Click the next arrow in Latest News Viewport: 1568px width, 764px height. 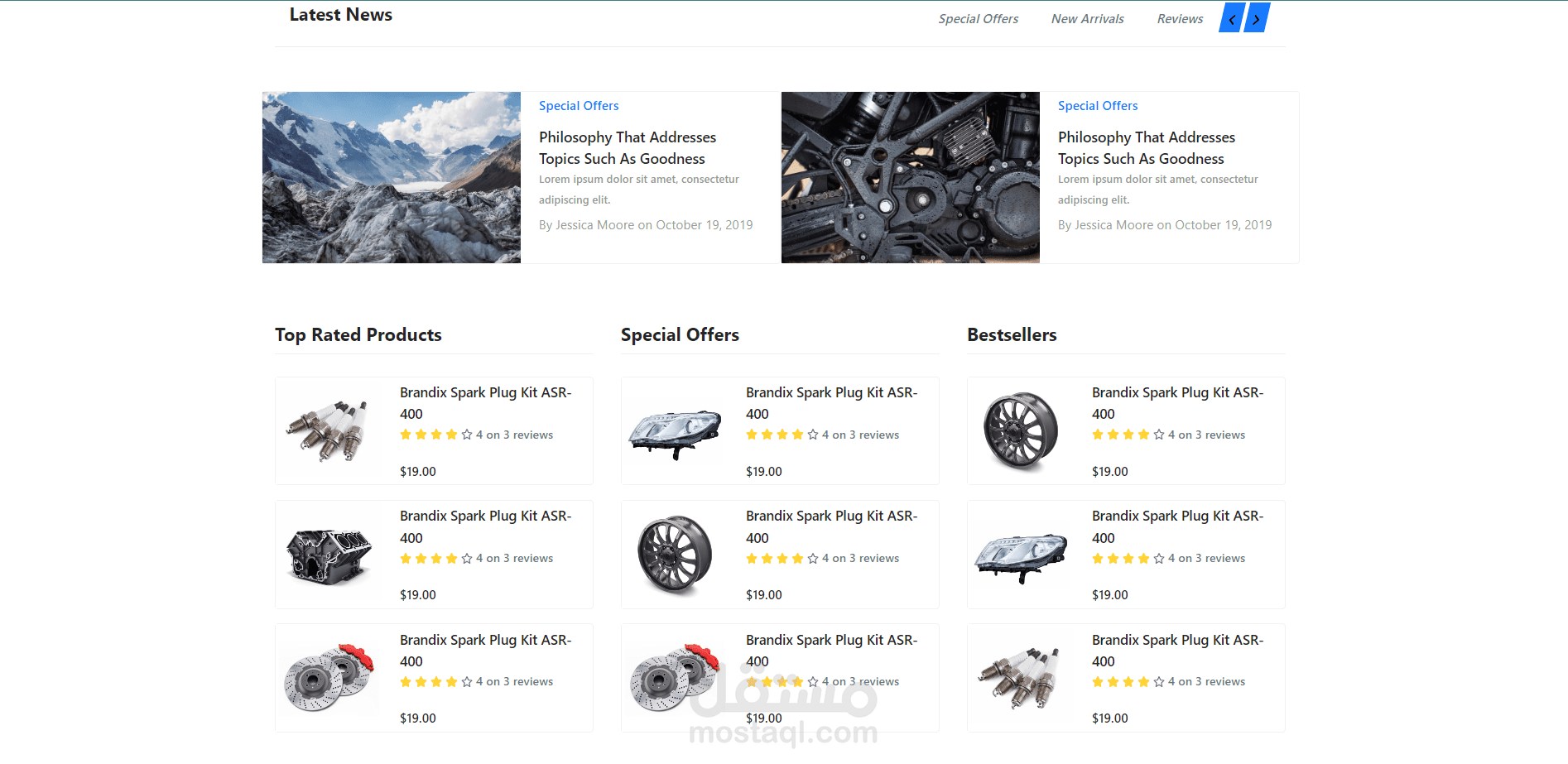1257,18
